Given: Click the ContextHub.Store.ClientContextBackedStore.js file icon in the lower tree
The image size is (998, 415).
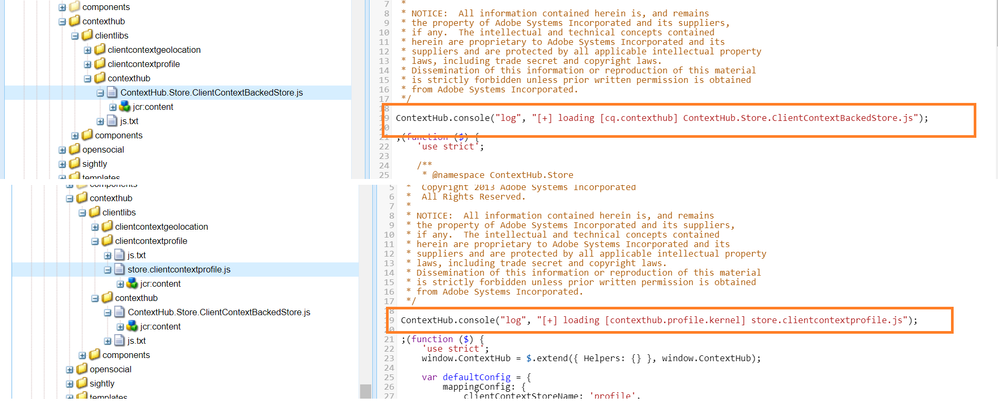Looking at the screenshot, I should tap(119, 313).
